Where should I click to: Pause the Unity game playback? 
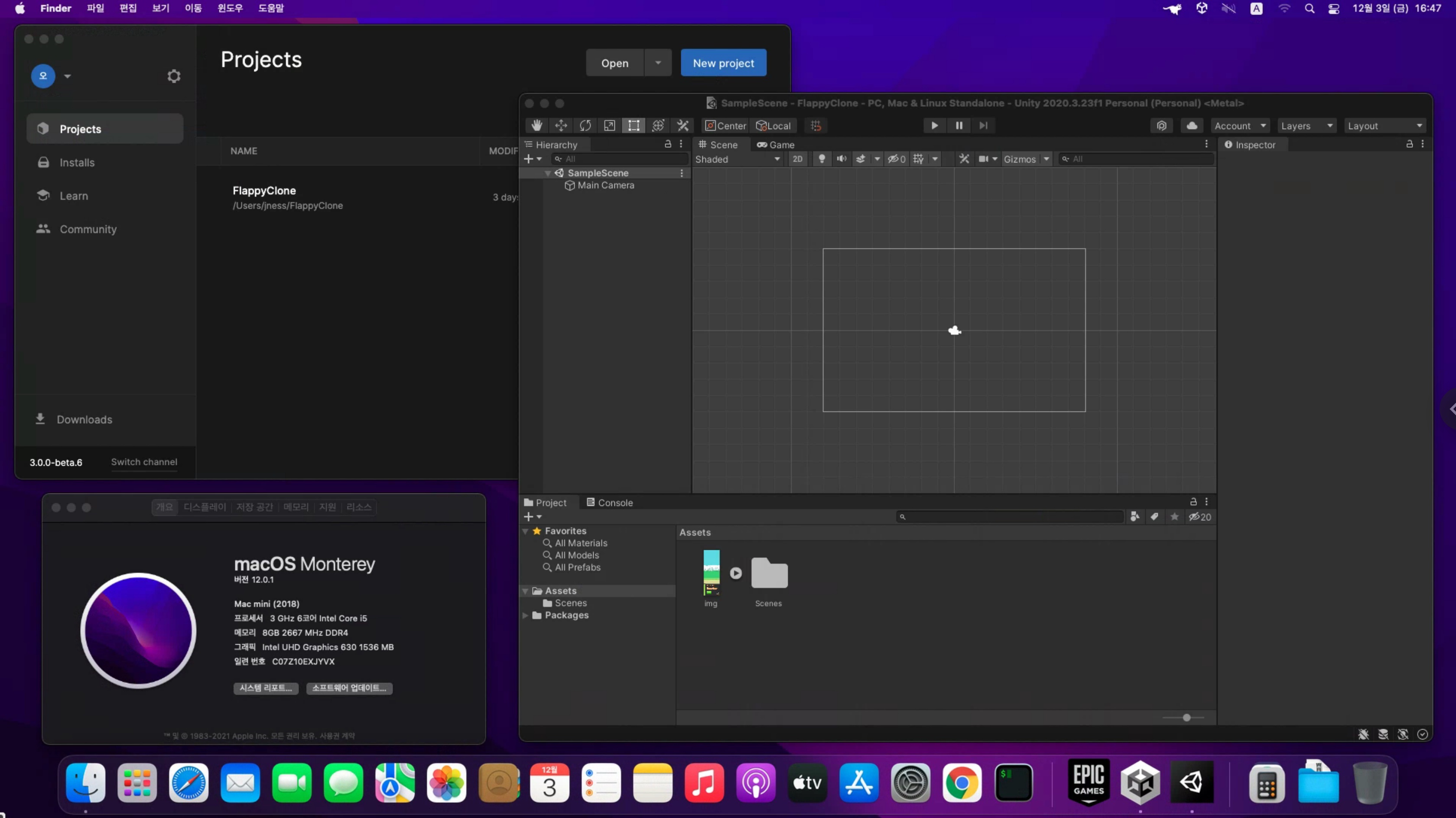coord(959,126)
